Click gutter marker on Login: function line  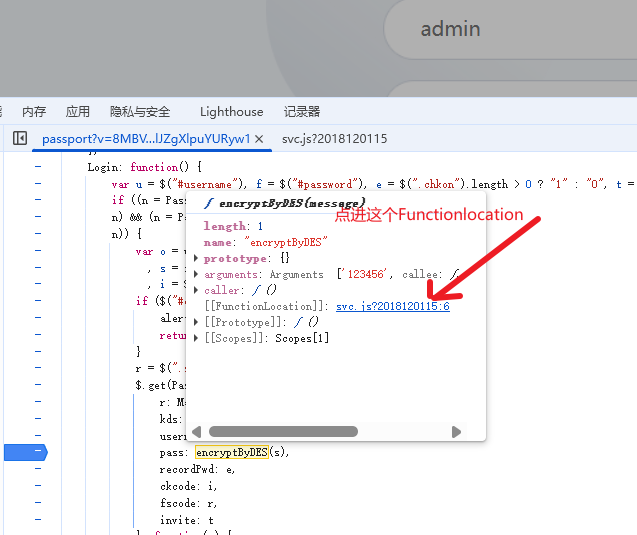38,167
